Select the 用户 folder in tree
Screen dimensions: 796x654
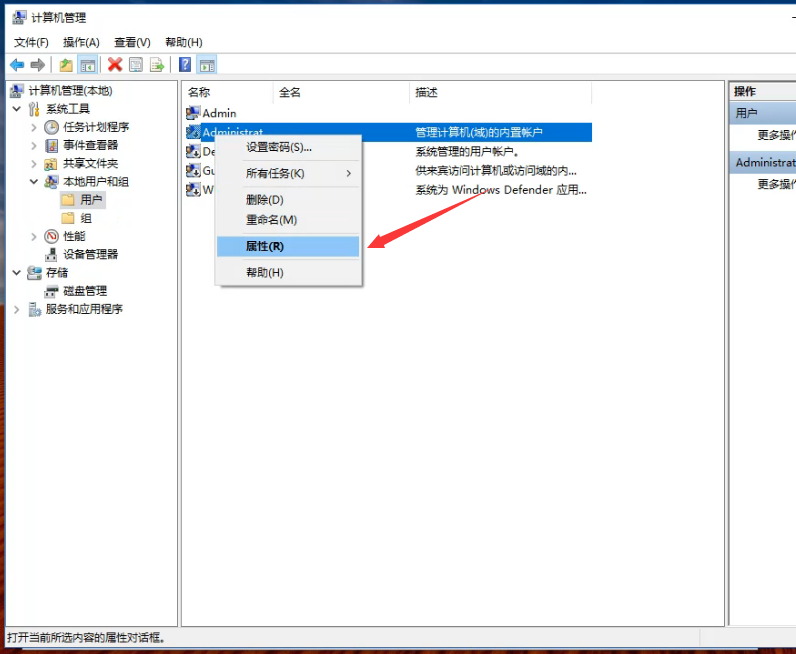(x=91, y=200)
